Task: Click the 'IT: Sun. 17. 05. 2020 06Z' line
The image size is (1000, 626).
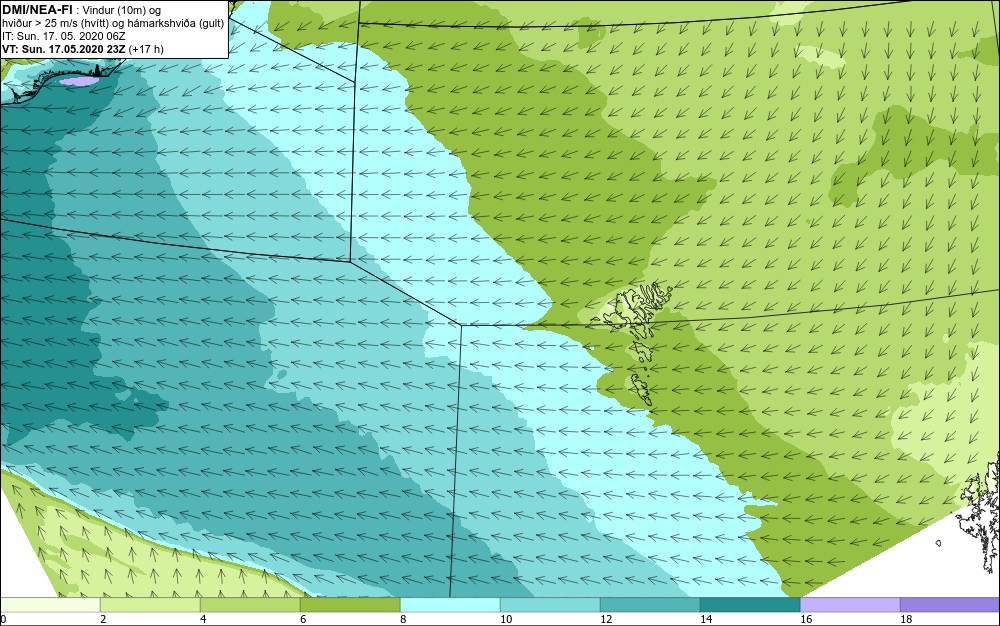Action: click(x=64, y=36)
